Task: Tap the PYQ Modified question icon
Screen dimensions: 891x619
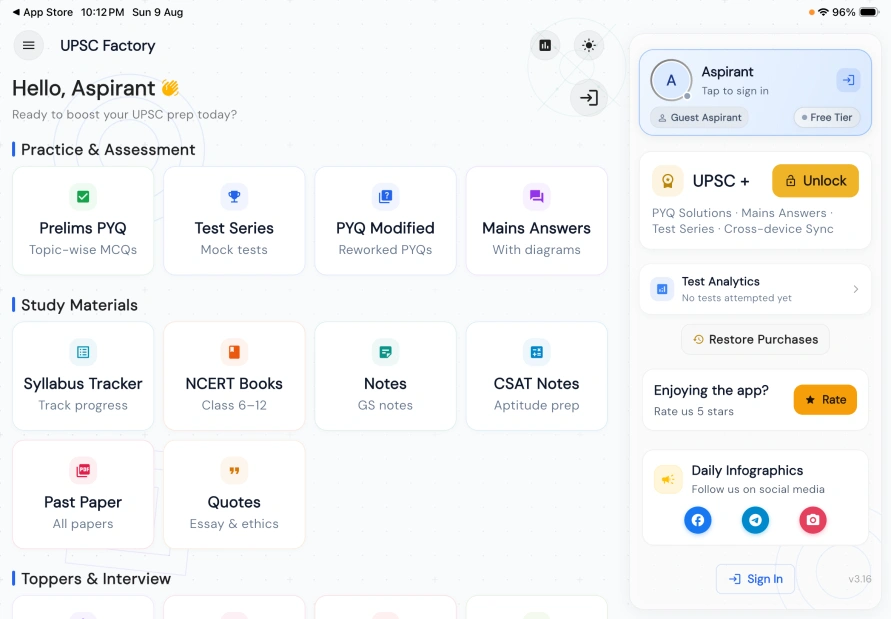Action: (385, 197)
